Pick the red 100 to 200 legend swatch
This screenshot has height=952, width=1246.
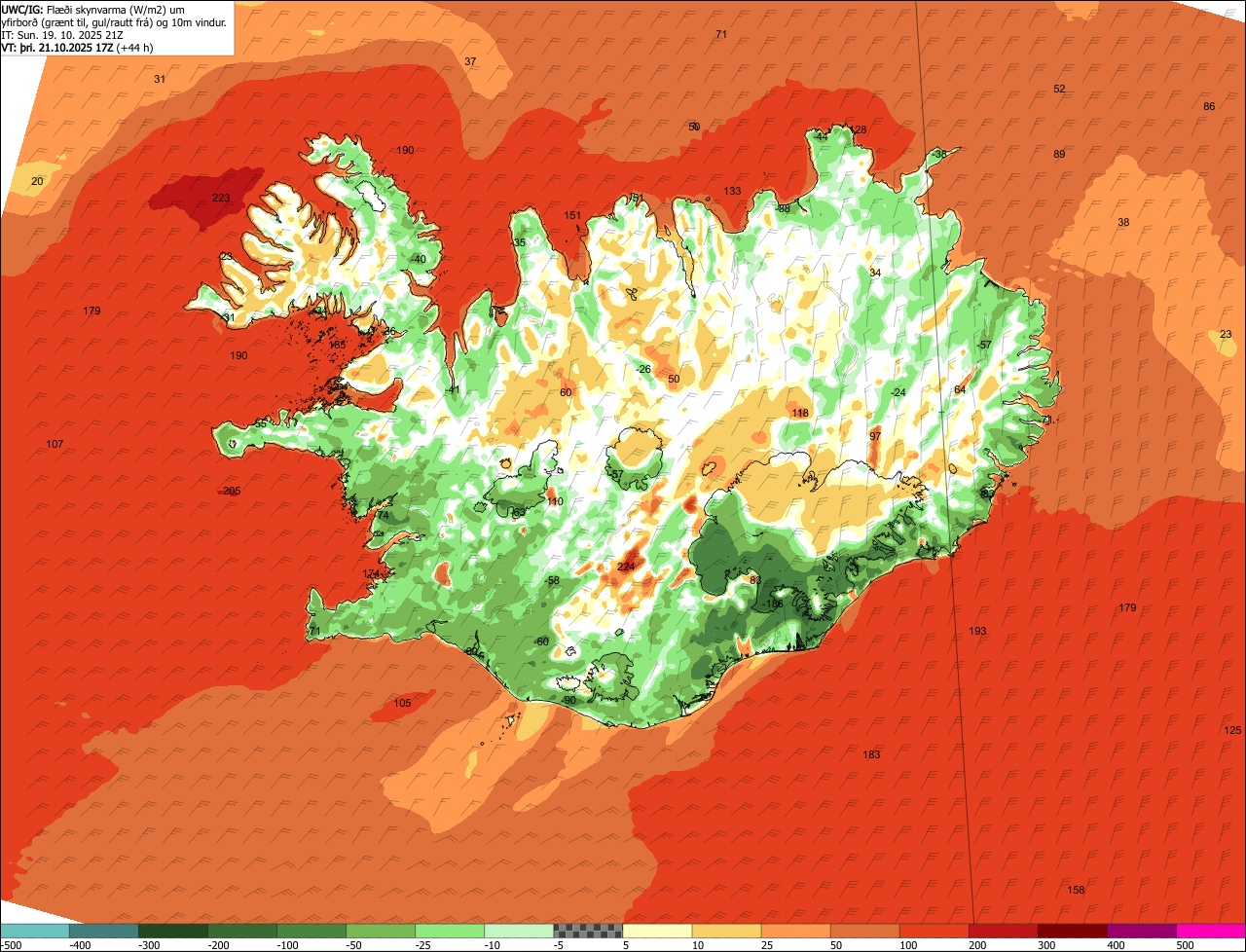(x=934, y=930)
